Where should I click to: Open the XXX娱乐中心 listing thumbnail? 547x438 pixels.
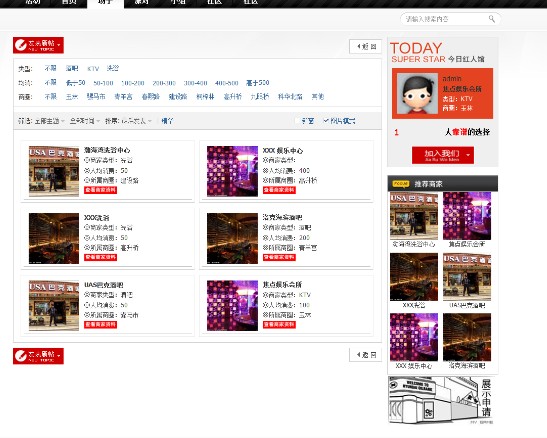232,171
